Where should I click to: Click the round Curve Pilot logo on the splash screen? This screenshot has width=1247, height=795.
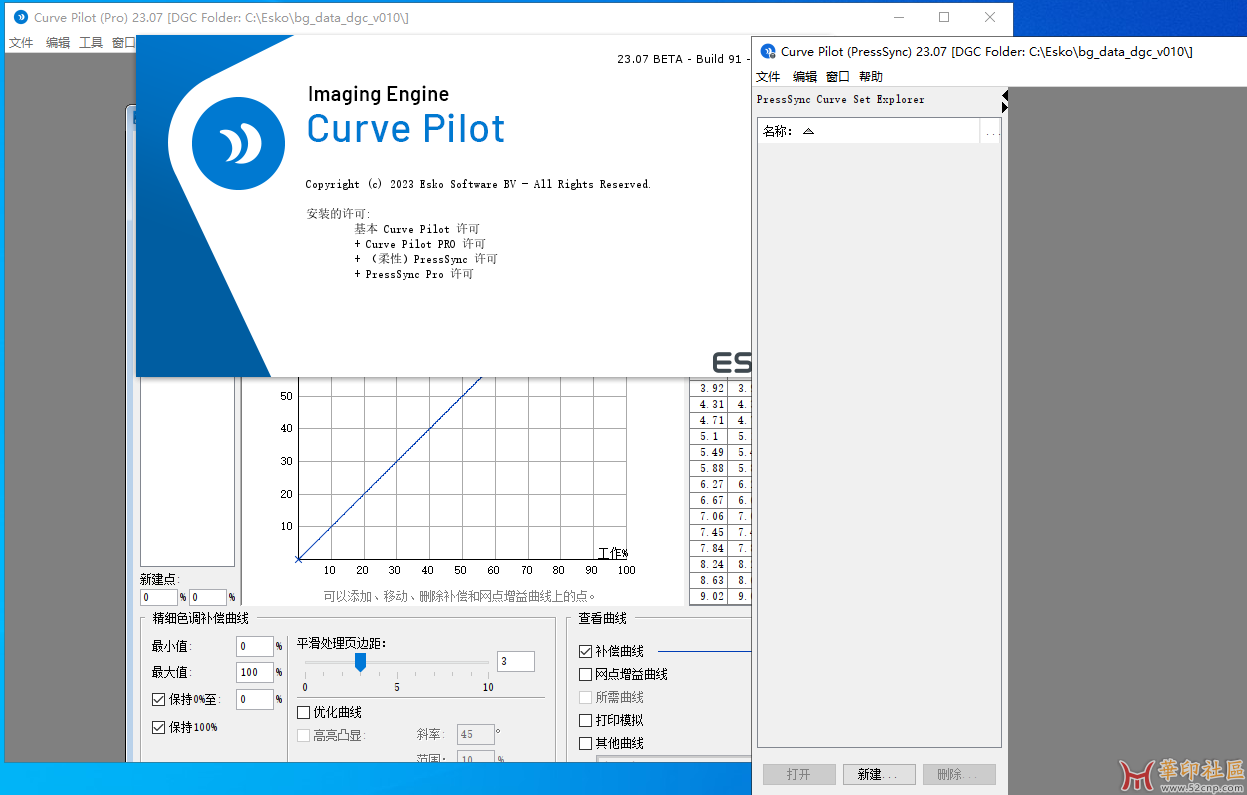(238, 144)
